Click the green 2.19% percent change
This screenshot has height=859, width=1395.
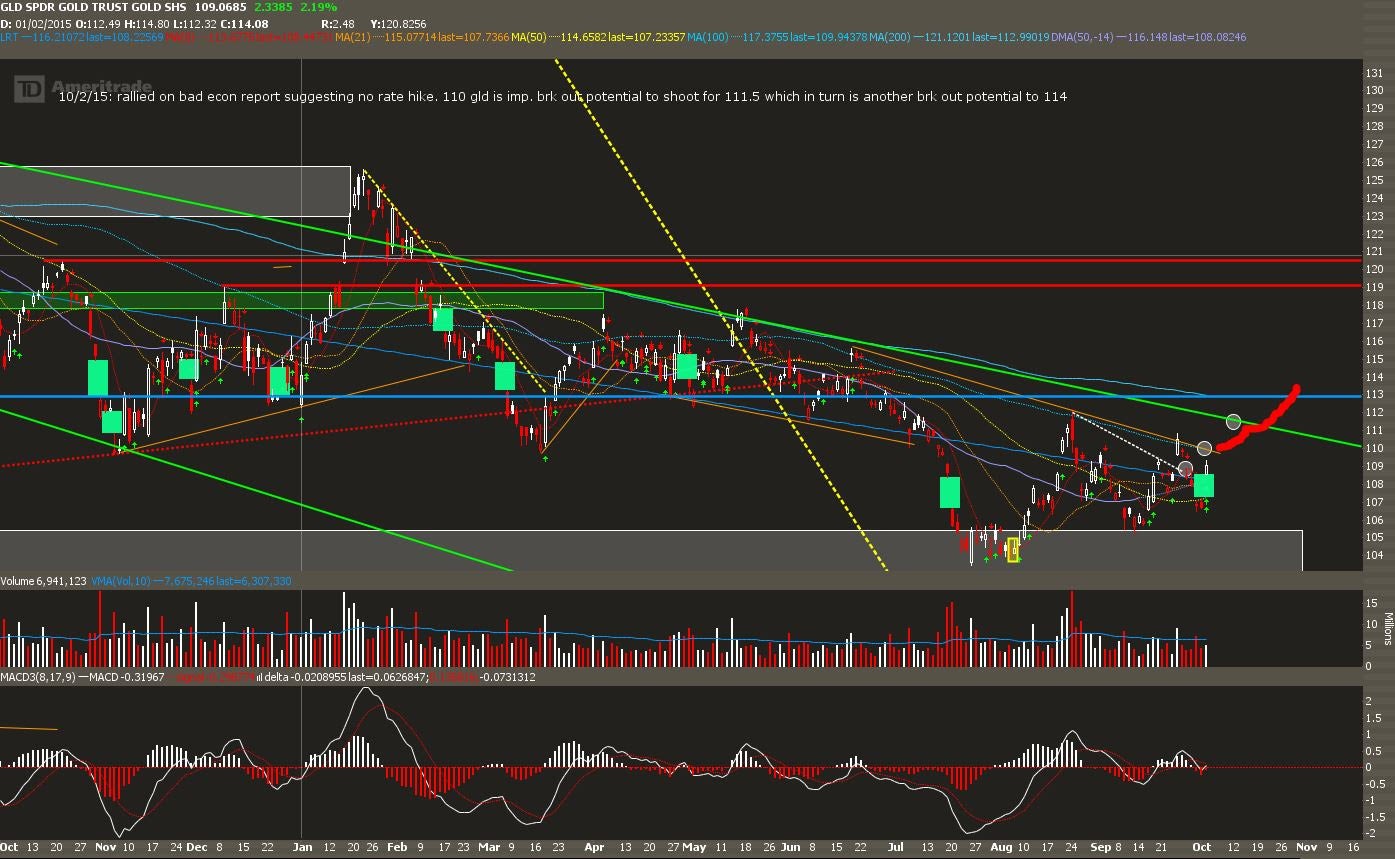point(318,7)
